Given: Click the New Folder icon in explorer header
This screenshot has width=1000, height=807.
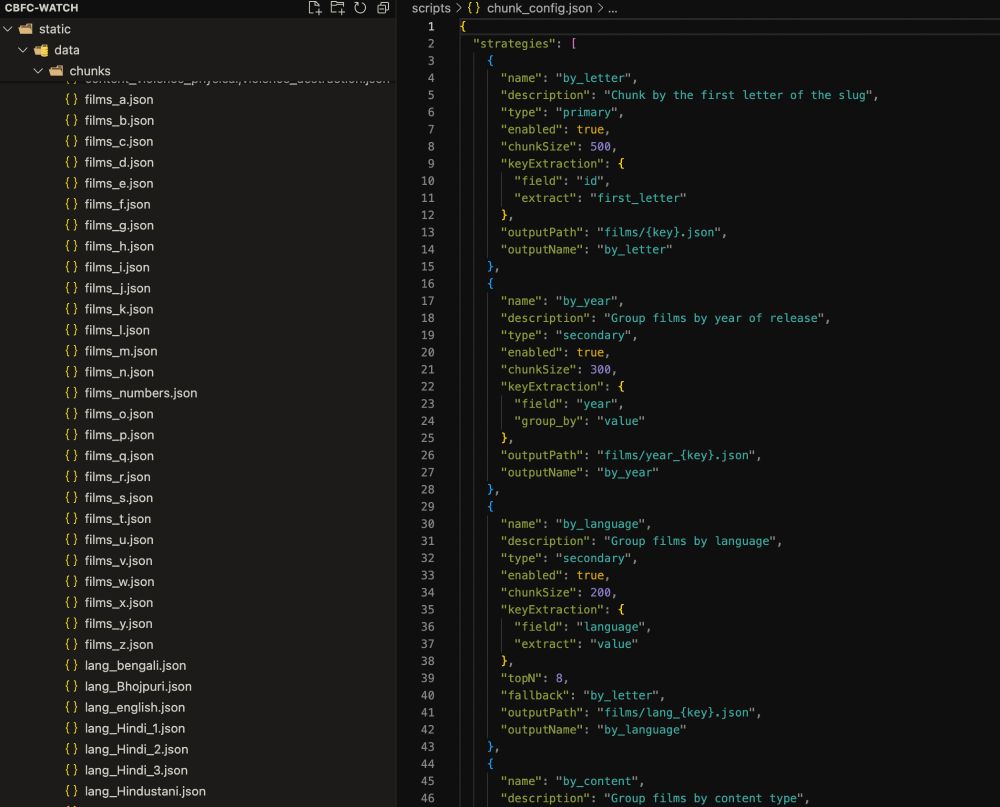Looking at the screenshot, I should [x=337, y=8].
